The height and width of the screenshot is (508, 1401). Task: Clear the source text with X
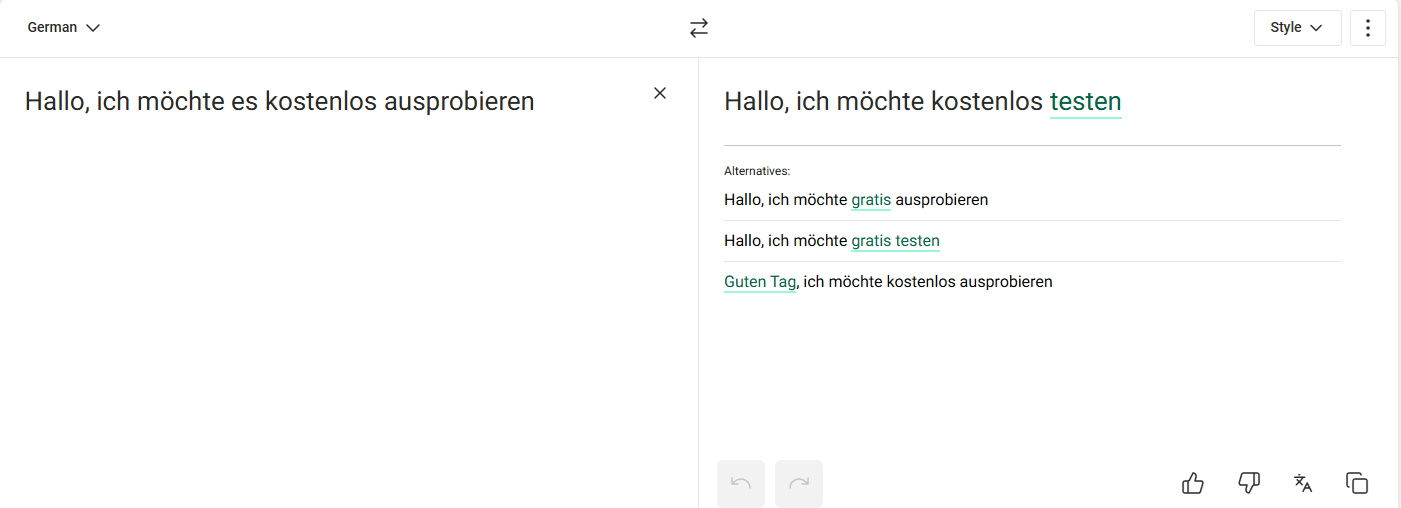click(x=660, y=93)
